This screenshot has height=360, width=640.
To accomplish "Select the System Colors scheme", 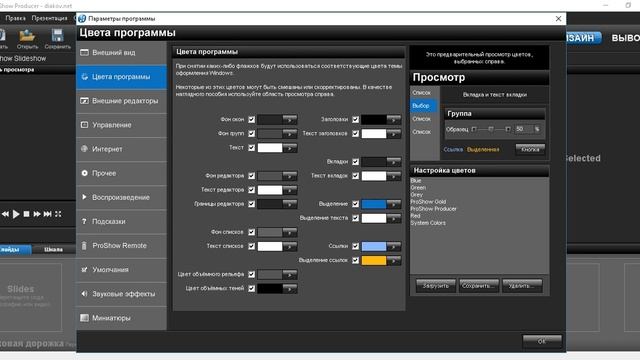I will point(428,223).
